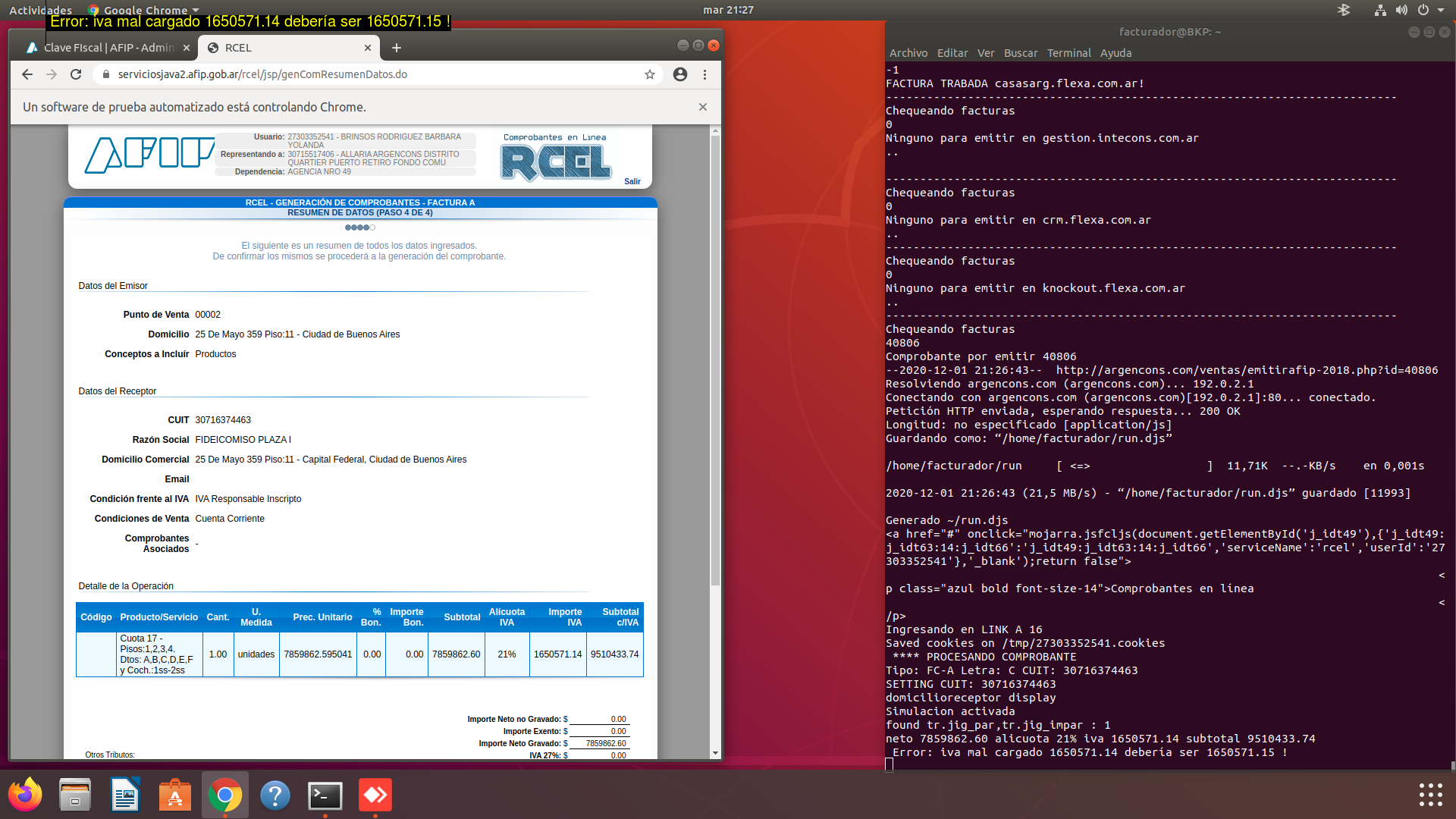The width and height of the screenshot is (1456, 819).
Task: Click the AFIP logo
Action: 149,155
